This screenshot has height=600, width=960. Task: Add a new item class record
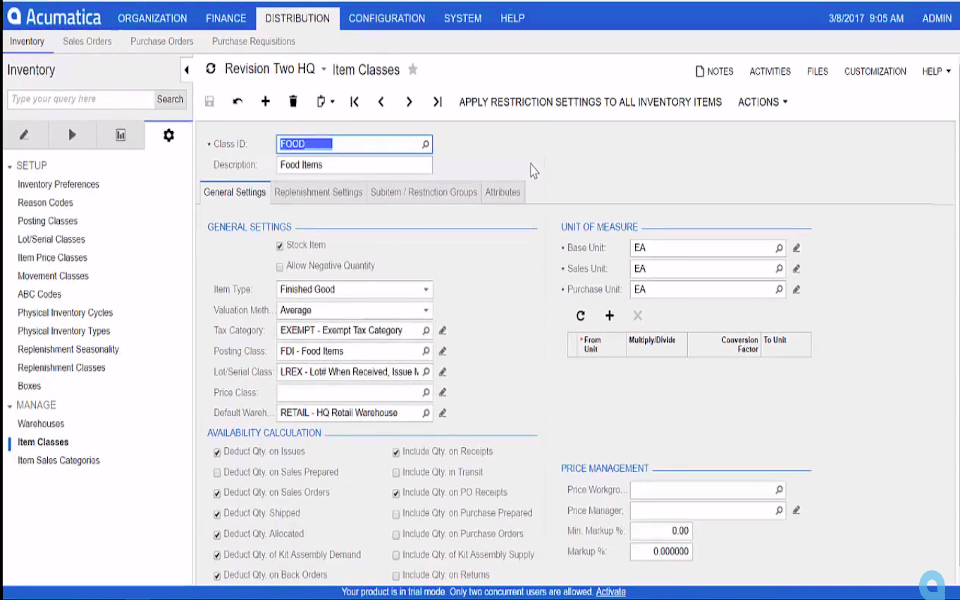[x=265, y=102]
